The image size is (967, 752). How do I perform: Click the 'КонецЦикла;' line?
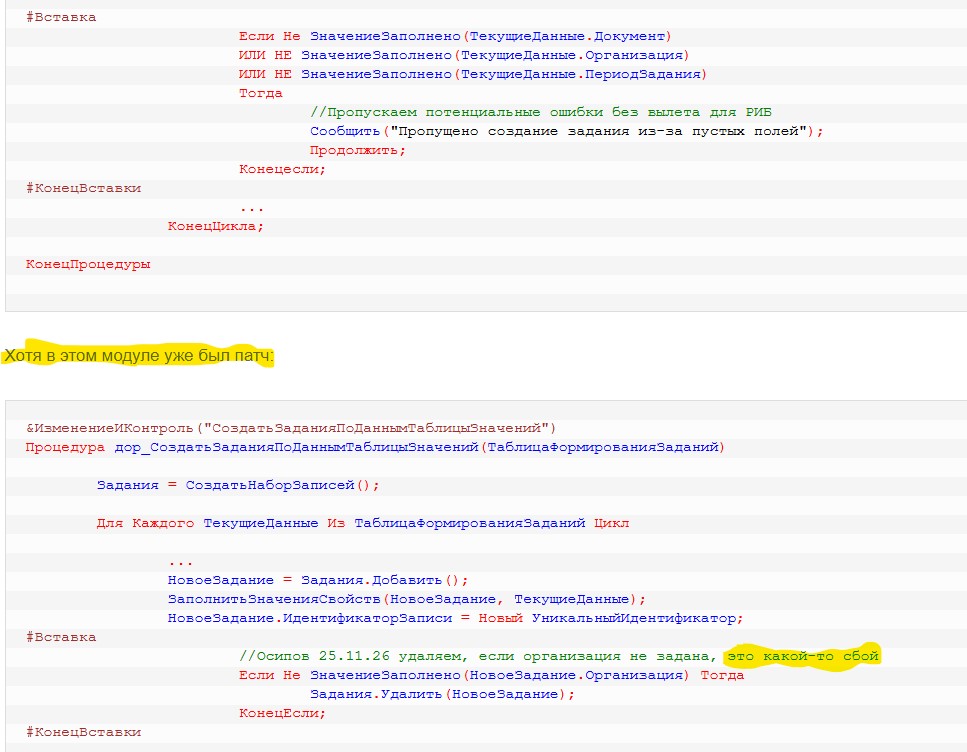[x=215, y=226]
